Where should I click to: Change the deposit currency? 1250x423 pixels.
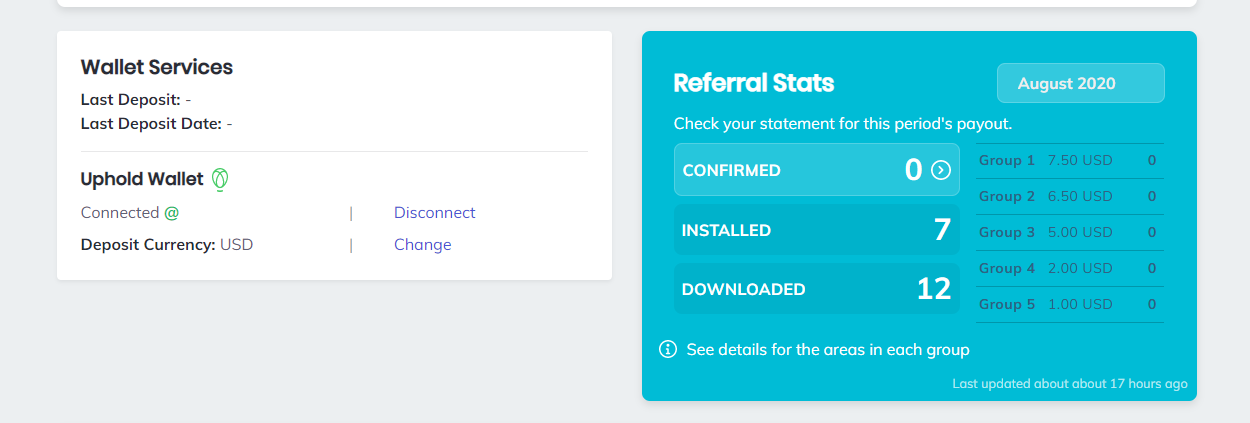(422, 245)
